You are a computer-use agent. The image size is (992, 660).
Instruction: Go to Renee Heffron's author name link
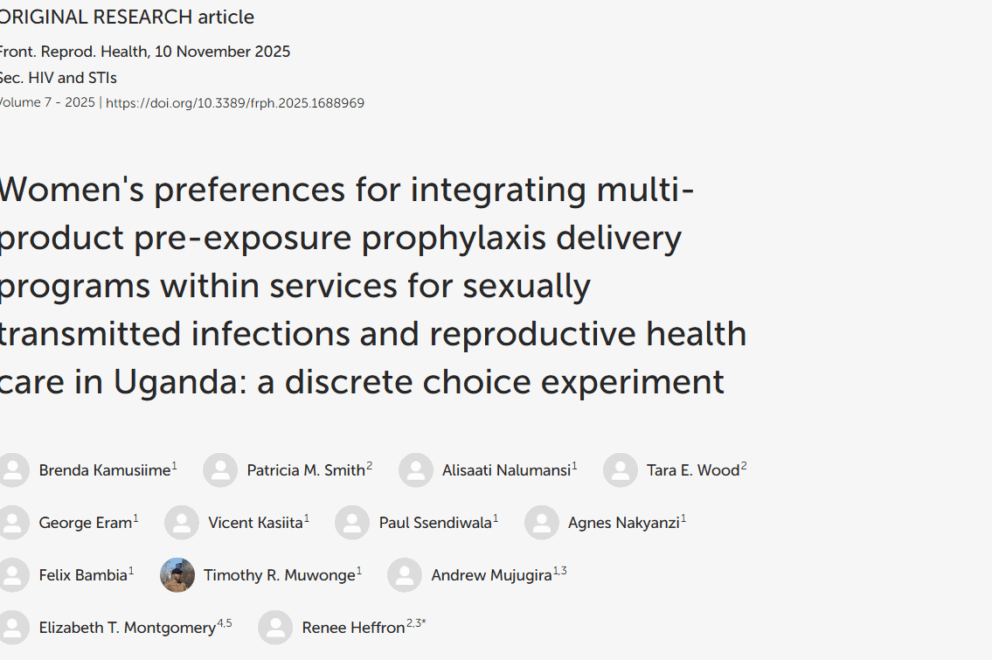point(353,628)
